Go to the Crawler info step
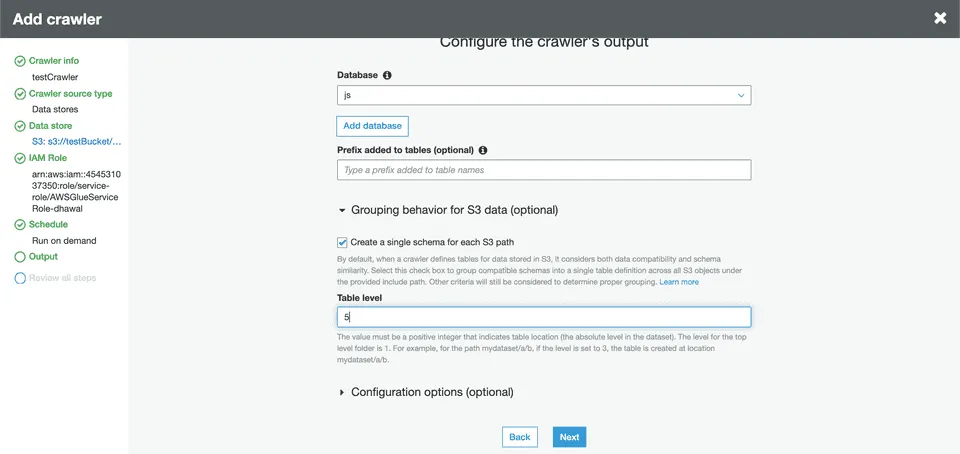 click(54, 61)
